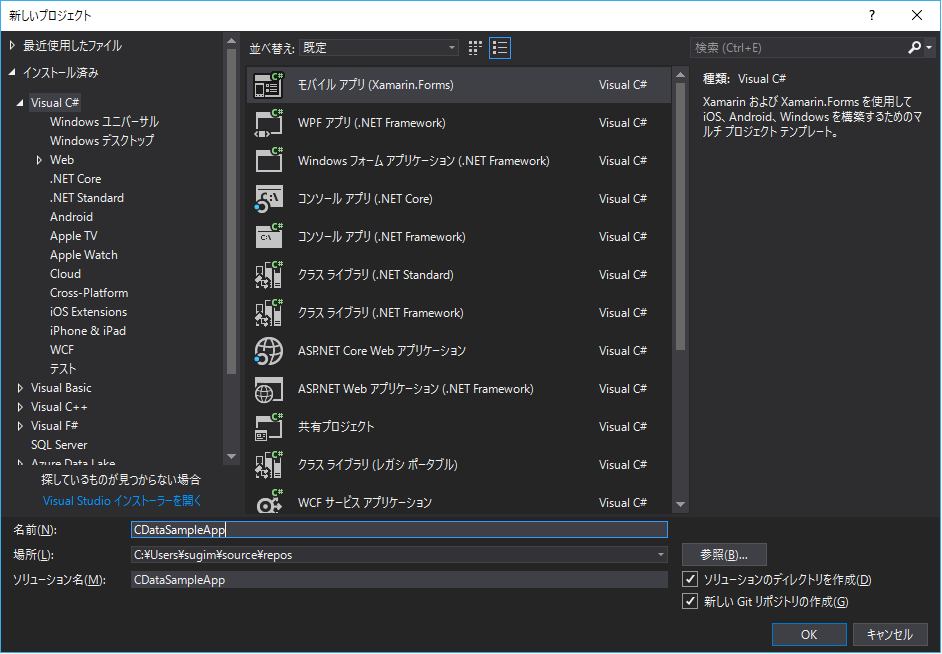
Task: Select クラス ライブラリ (.NET Standard) template
Action: click(x=459, y=275)
